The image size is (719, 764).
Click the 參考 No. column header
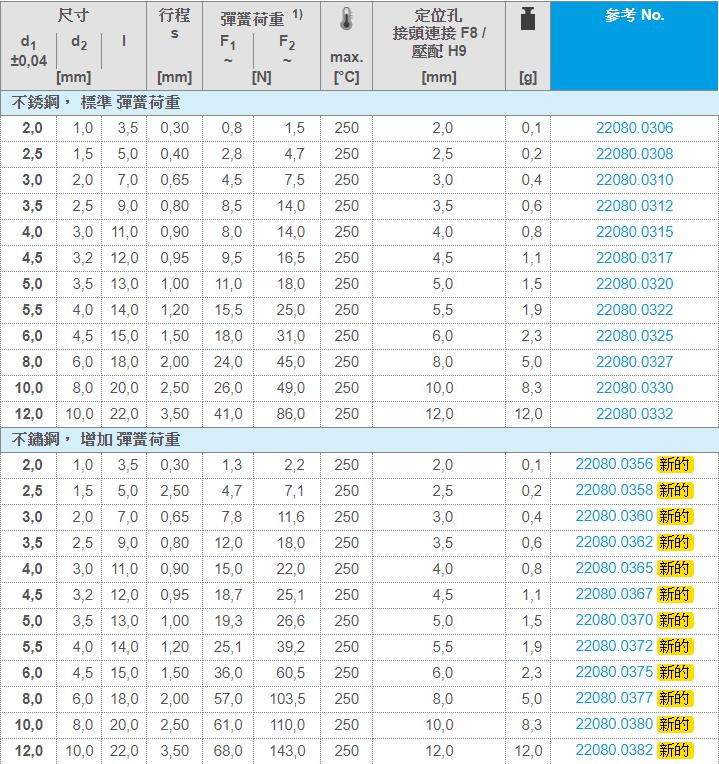pos(634,16)
